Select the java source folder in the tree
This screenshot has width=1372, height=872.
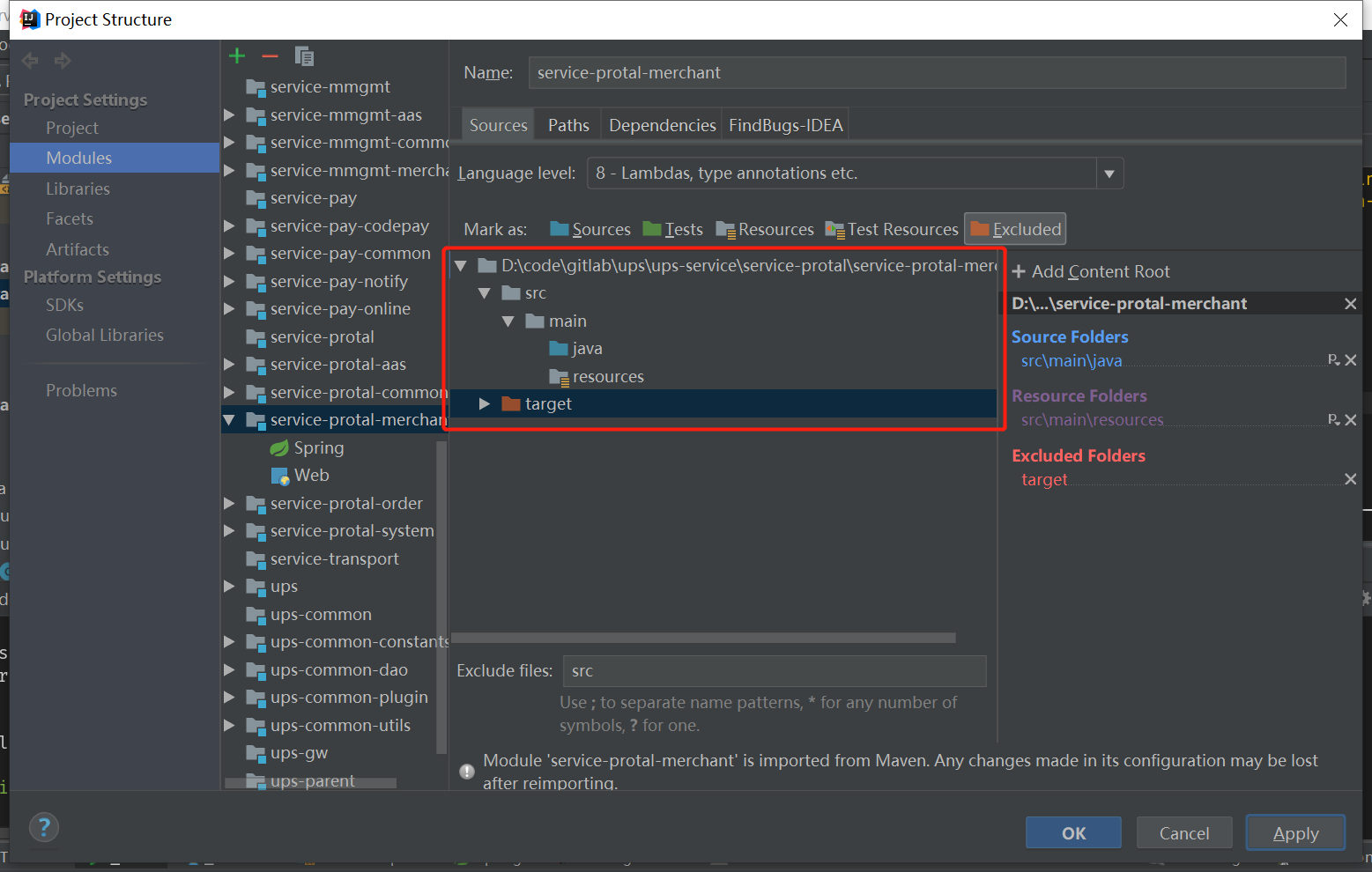(x=576, y=349)
